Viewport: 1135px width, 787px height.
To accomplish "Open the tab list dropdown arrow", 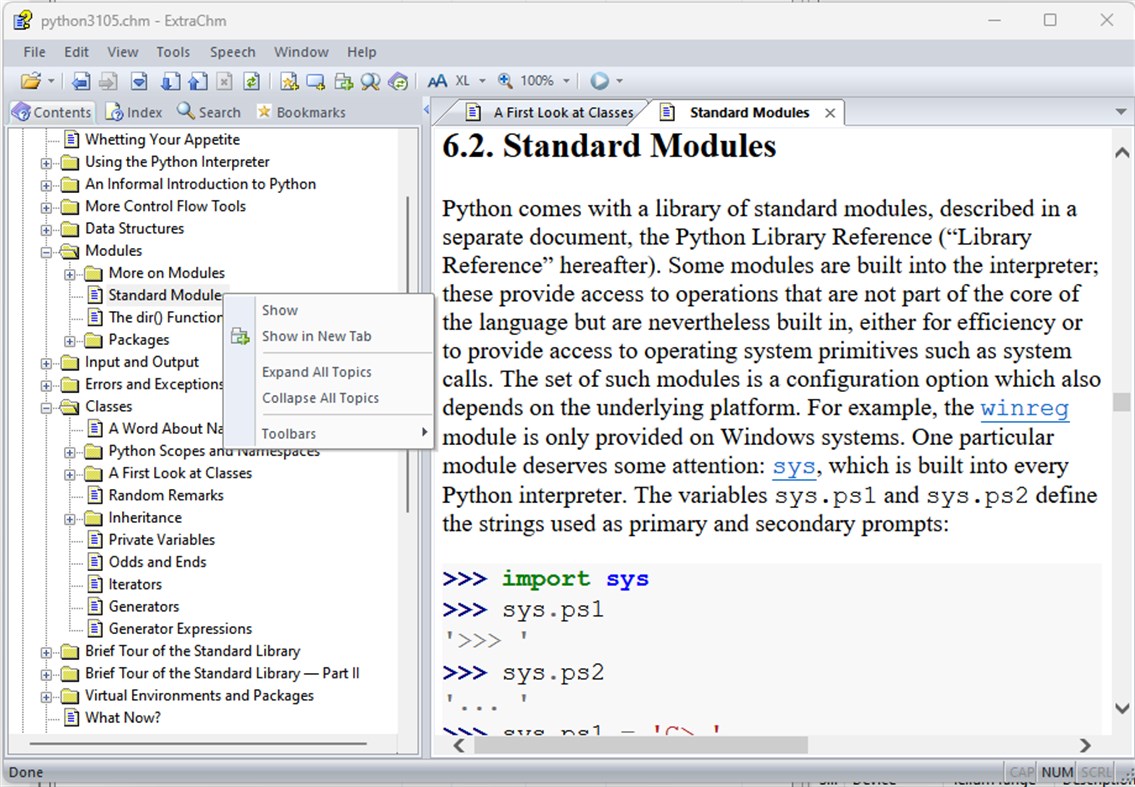I will 1121,112.
